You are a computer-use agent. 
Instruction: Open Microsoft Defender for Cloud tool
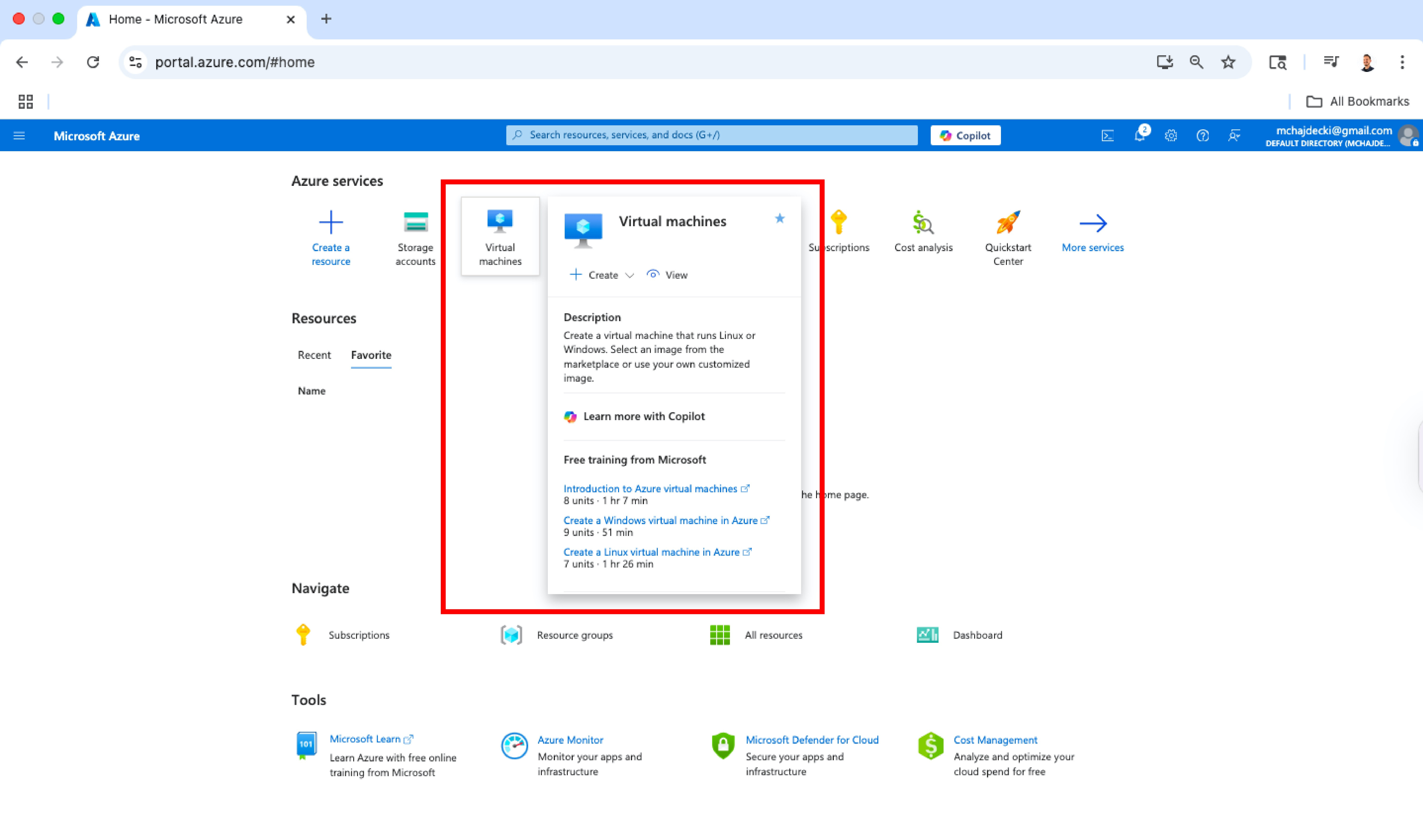[x=812, y=740]
